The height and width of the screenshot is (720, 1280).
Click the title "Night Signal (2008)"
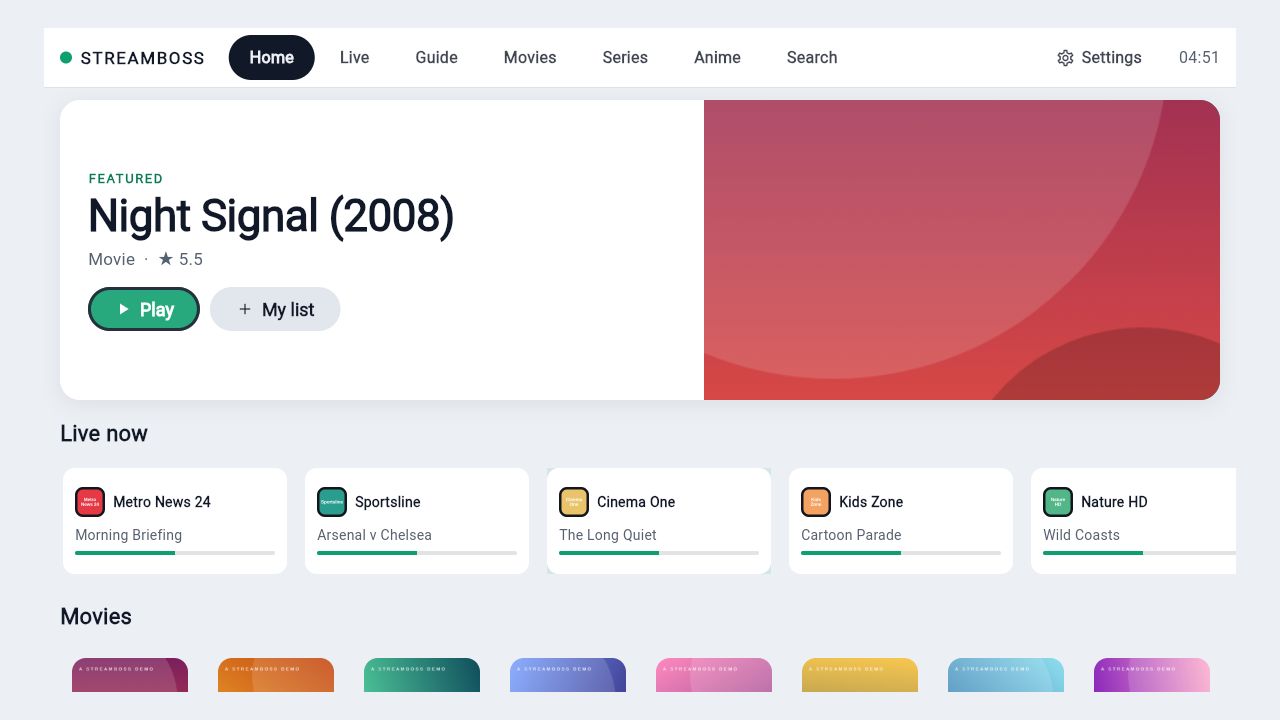(271, 216)
